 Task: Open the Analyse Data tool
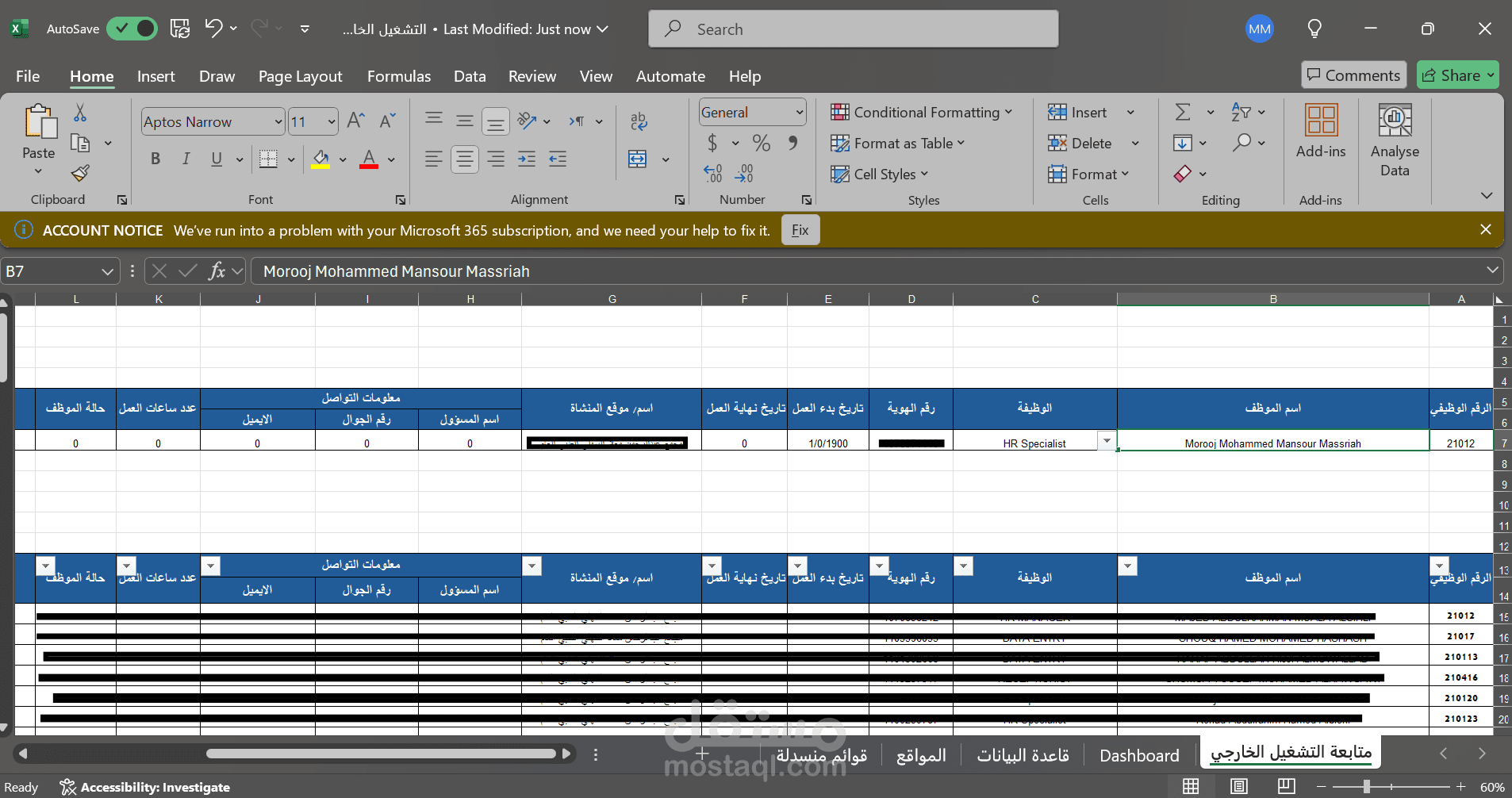[x=1395, y=141]
